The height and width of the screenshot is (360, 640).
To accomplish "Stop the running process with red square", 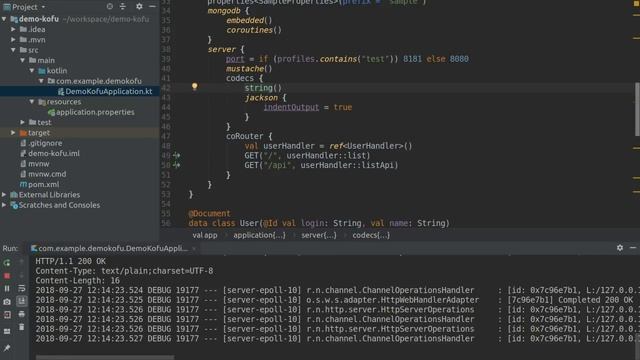I will point(7,276).
